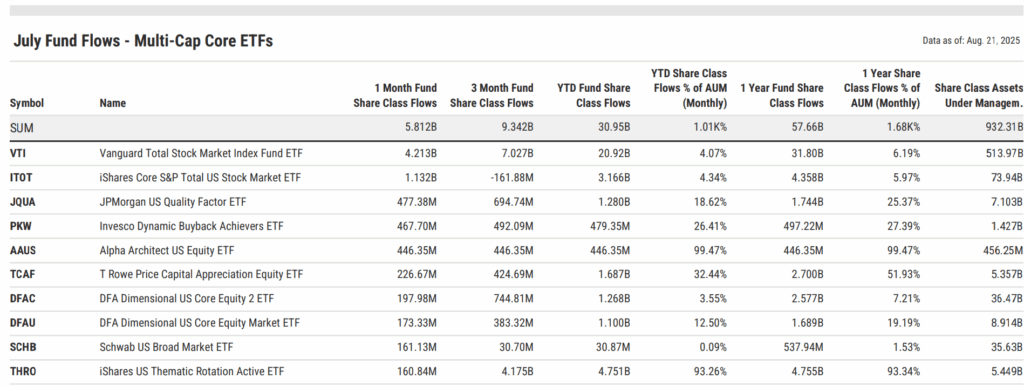Click YTD Share Class Flows % of AUM header
The height and width of the screenshot is (386, 1024).
[689, 88]
